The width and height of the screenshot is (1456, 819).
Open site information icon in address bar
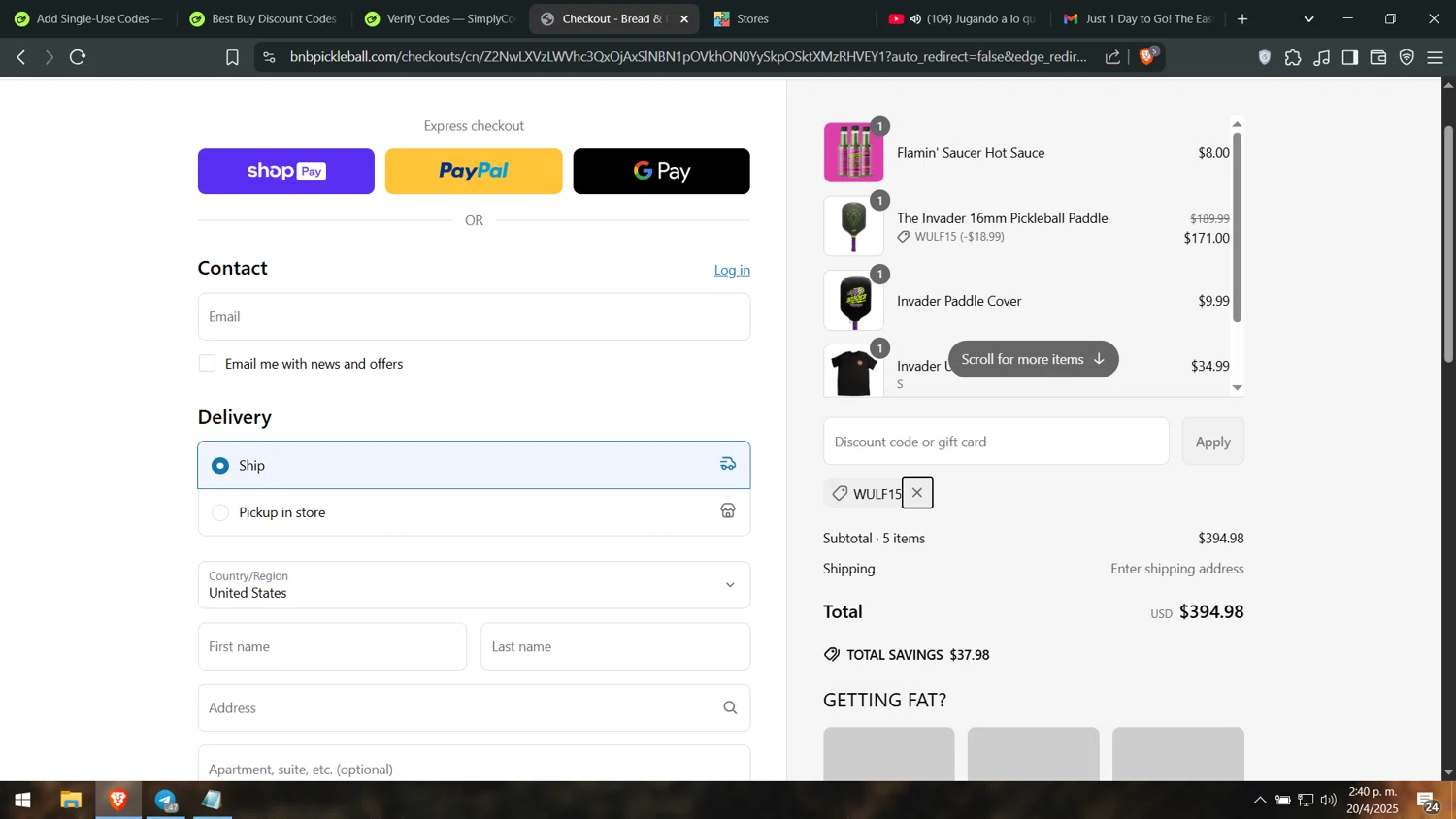[x=270, y=57]
